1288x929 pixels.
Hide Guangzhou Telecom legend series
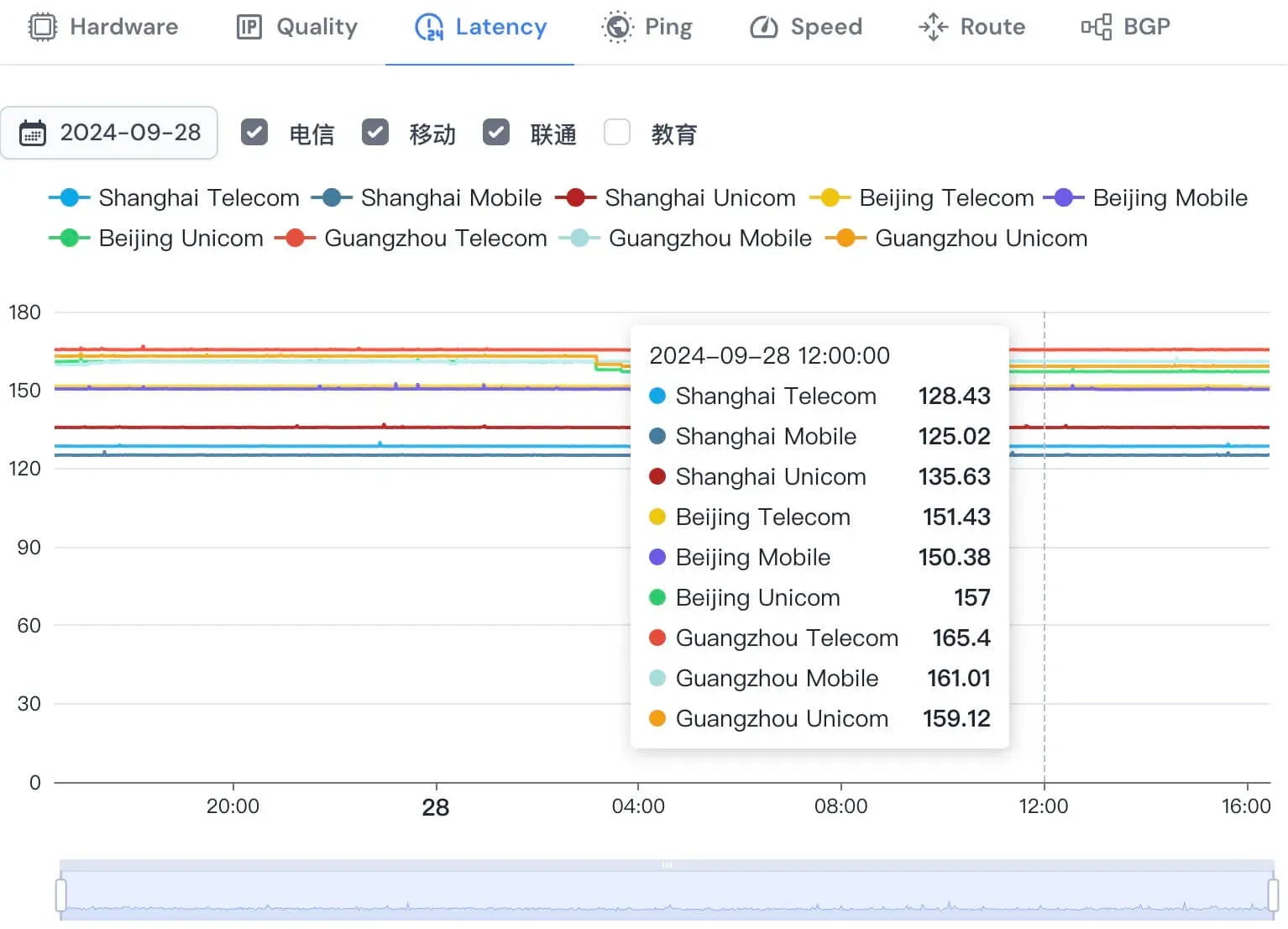point(411,239)
